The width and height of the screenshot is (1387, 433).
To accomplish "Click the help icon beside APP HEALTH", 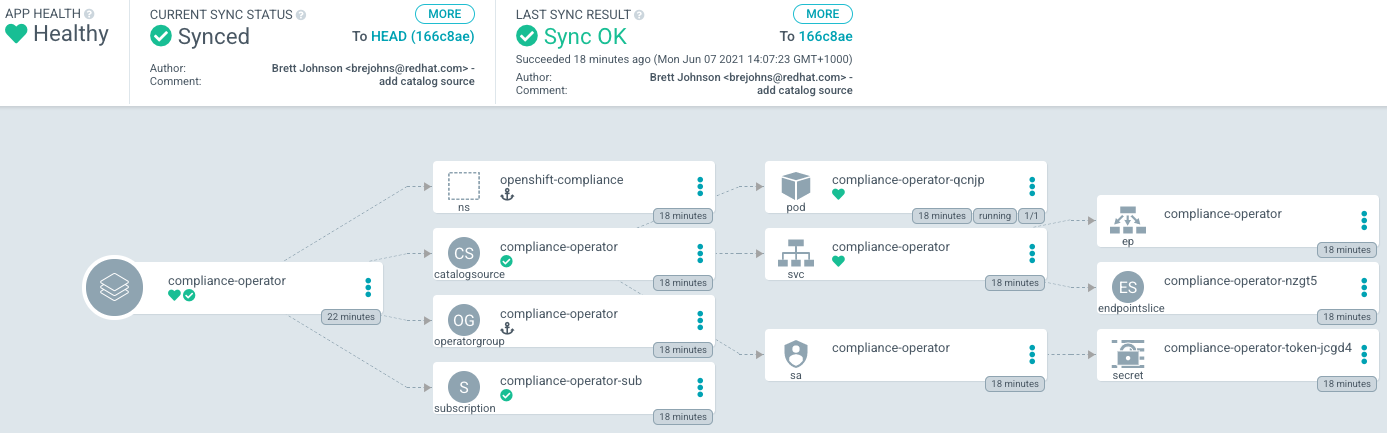I will click(x=90, y=14).
